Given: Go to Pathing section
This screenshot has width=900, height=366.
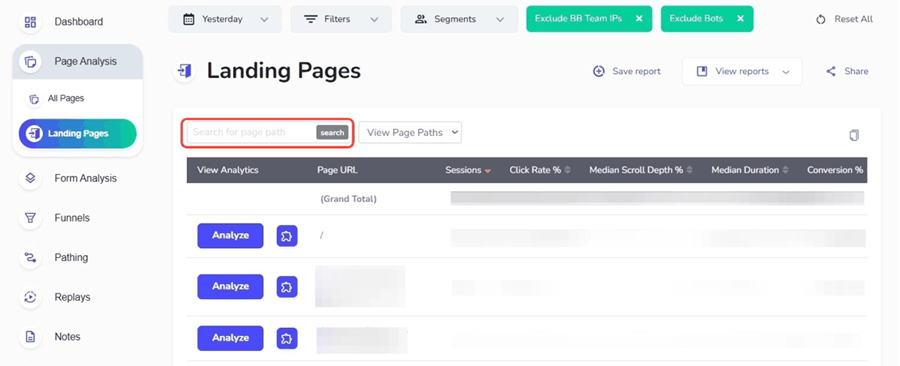Looking at the screenshot, I should (x=71, y=258).
